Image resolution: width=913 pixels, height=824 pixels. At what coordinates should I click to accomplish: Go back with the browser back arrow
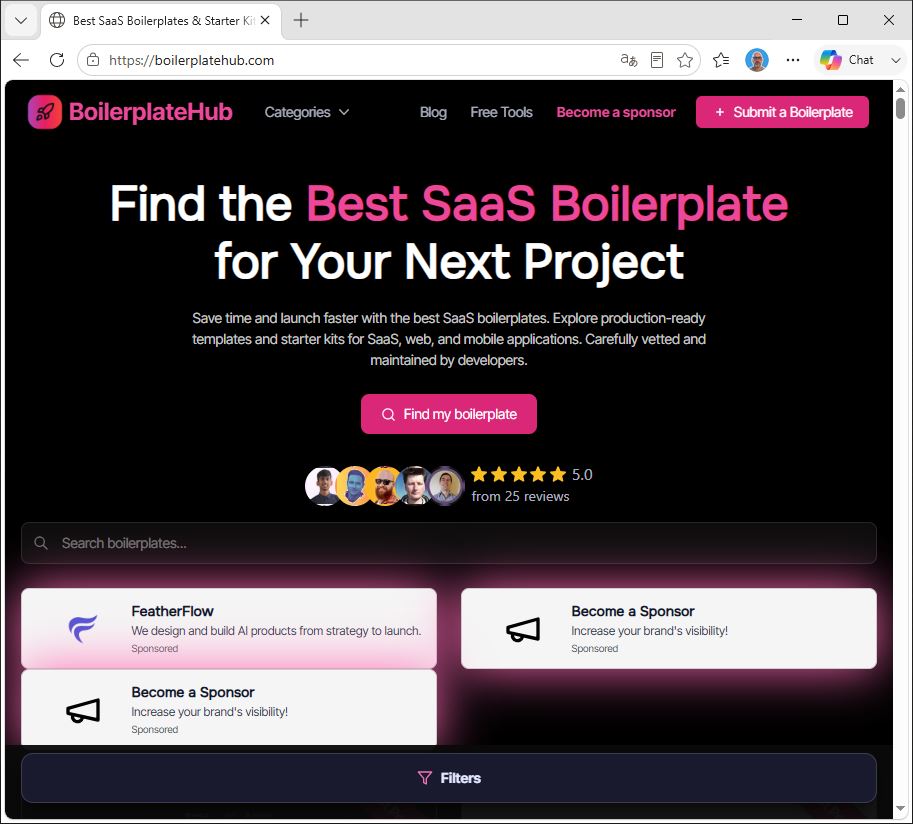[x=21, y=60]
